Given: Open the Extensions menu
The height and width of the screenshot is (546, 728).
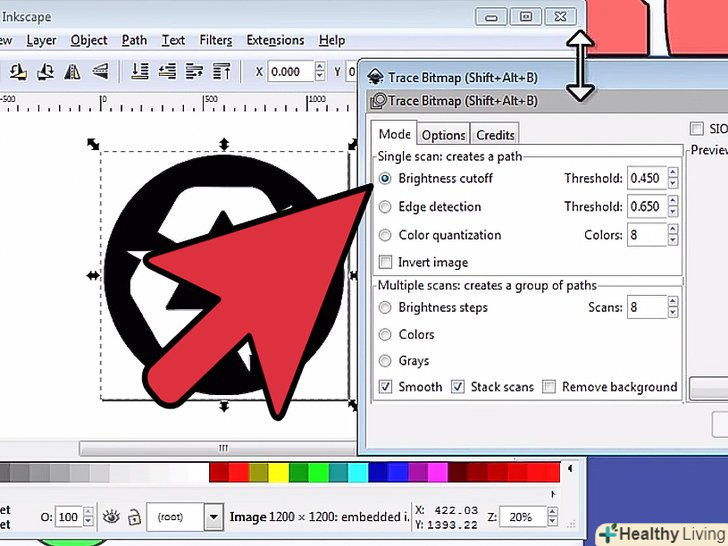Looking at the screenshot, I should [x=275, y=40].
